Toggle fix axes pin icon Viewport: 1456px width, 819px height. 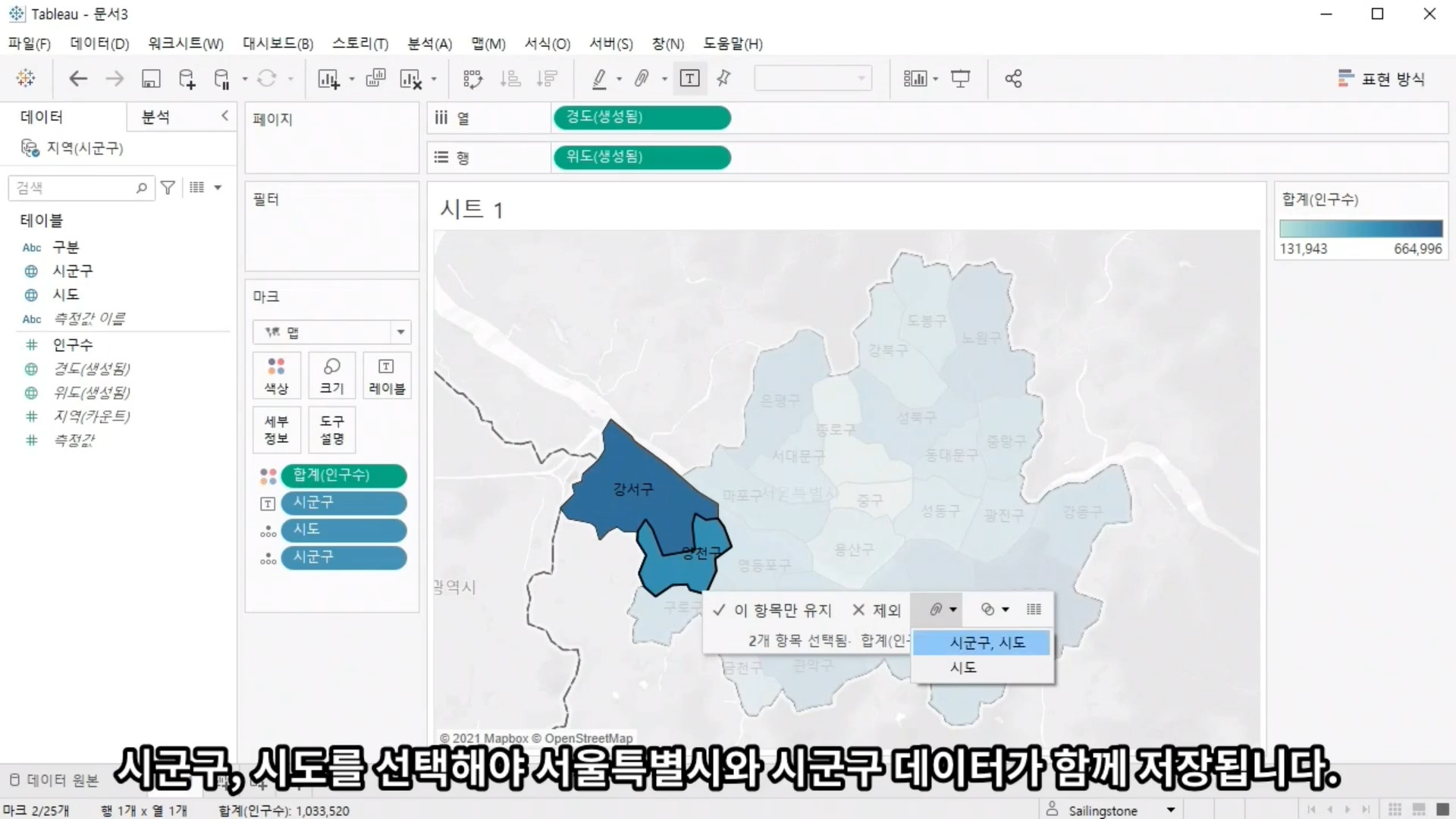[723, 79]
